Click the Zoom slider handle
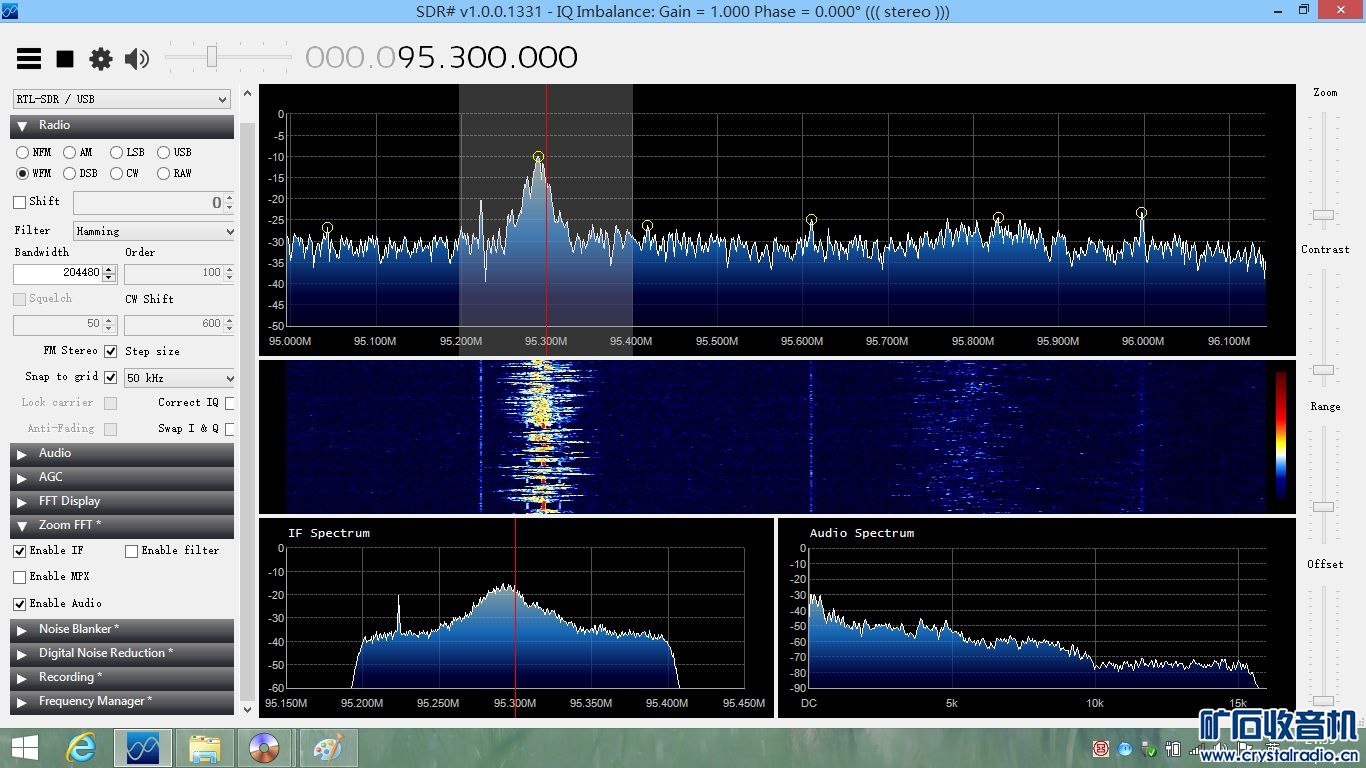1366x768 pixels. (x=1323, y=215)
